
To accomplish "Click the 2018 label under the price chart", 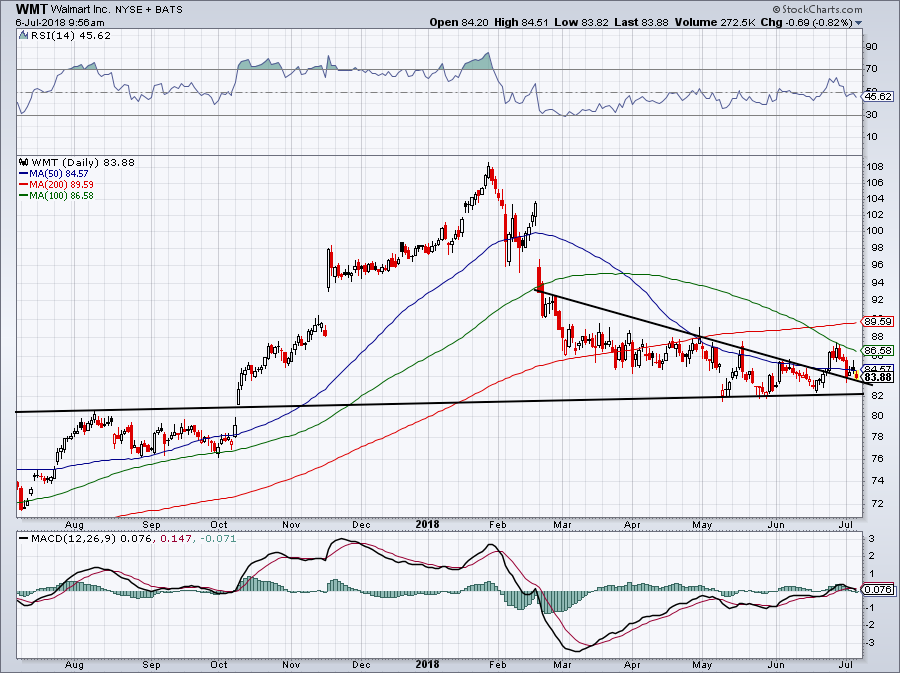I will 428,524.
